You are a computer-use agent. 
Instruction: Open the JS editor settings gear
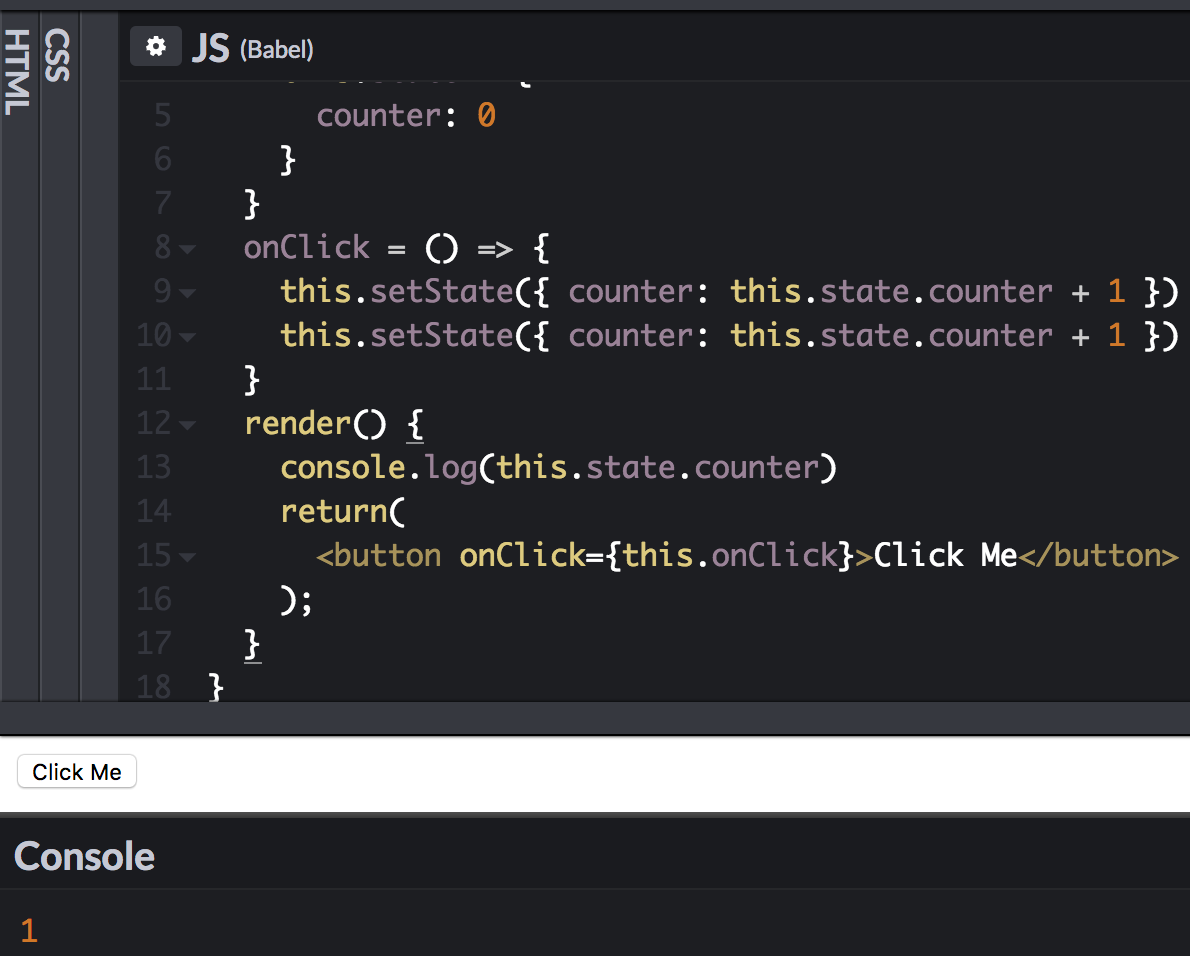(x=156, y=46)
